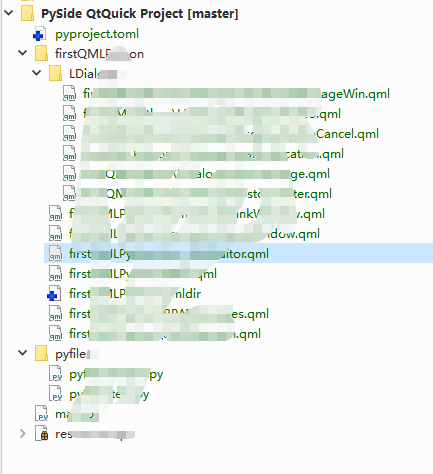The height and width of the screenshot is (474, 433).
Task: Click the LDial… subfolder icon
Action: coord(55,74)
